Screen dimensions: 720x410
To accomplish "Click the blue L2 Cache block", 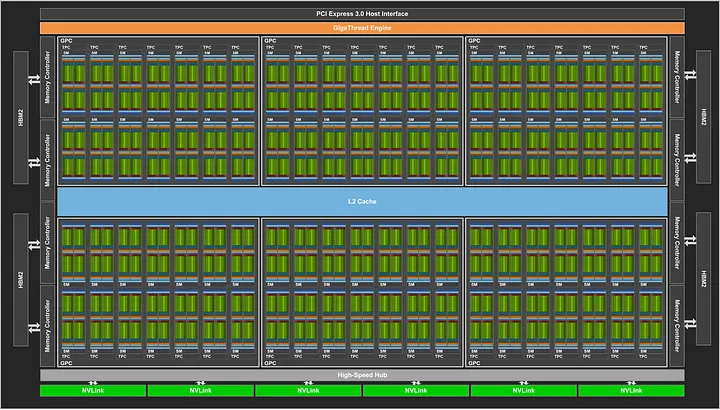I will pos(362,202).
